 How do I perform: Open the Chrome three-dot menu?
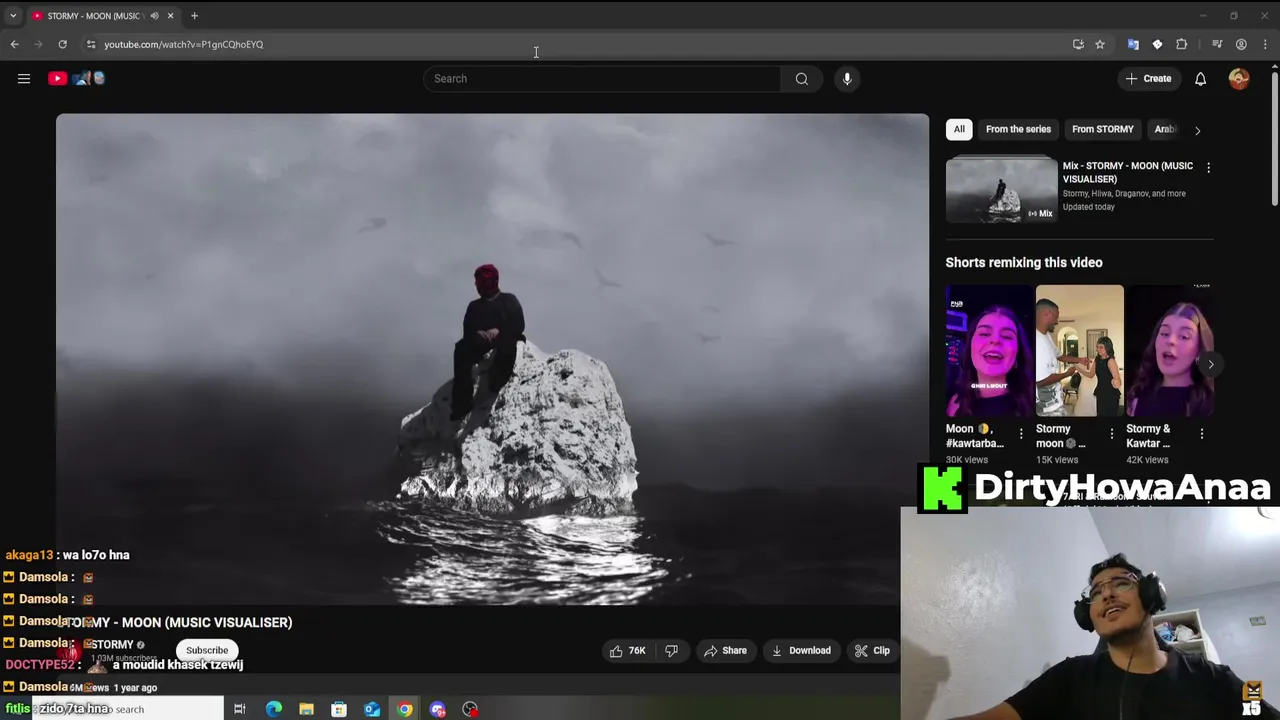tap(1265, 44)
